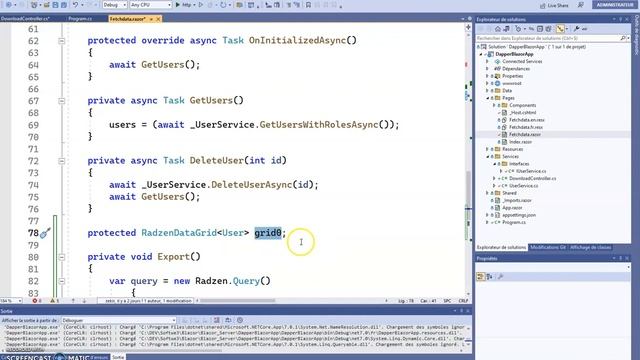The image size is (640, 360).
Task: Click Start Without Debugging outline play icon
Action: 200,5
